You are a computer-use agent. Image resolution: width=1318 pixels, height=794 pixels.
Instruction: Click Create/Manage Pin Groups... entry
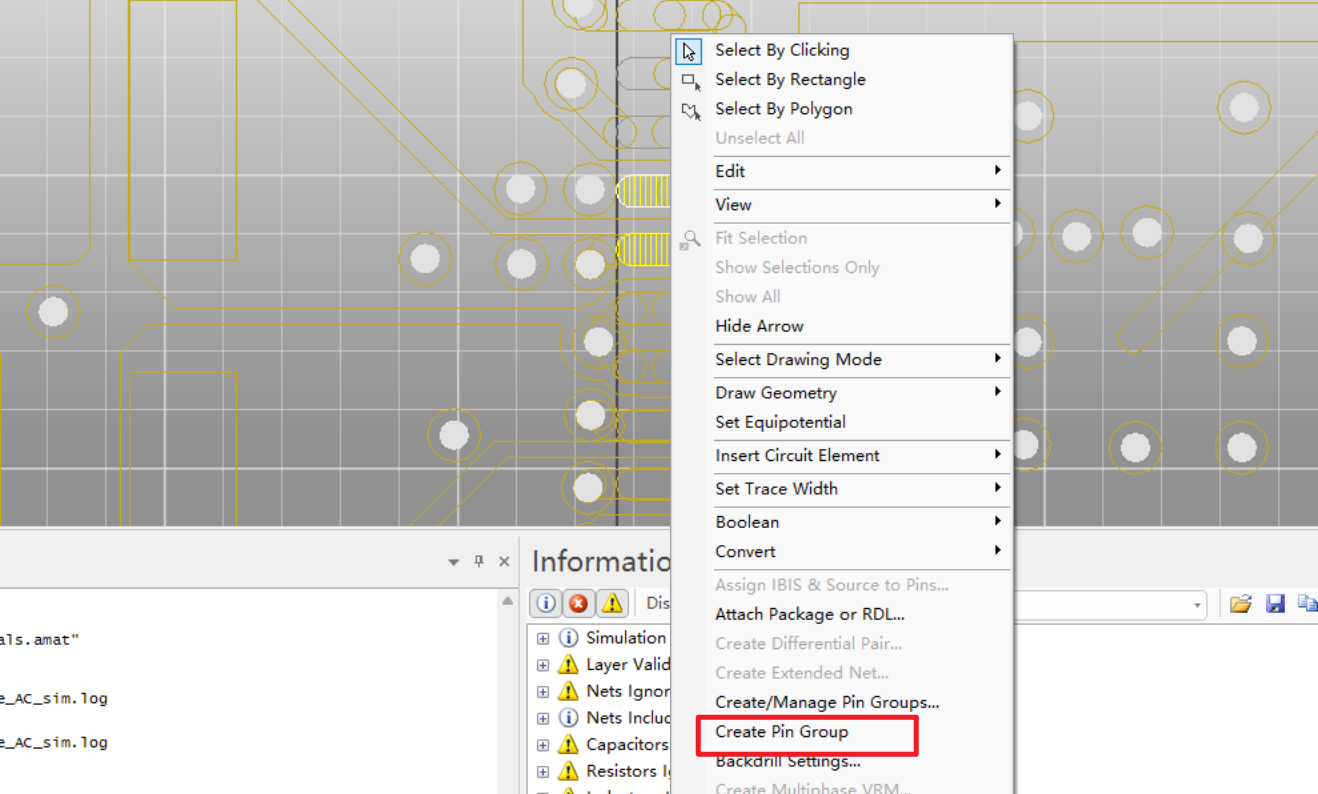tap(842, 702)
